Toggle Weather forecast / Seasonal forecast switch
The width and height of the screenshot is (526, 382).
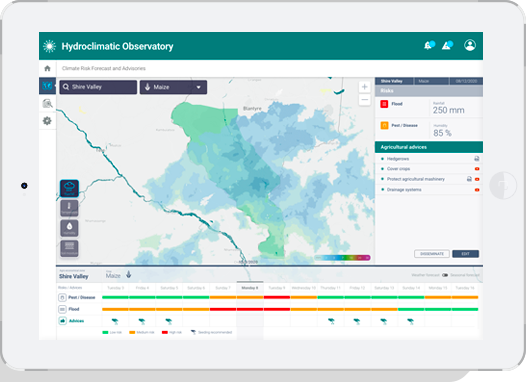click(x=445, y=275)
